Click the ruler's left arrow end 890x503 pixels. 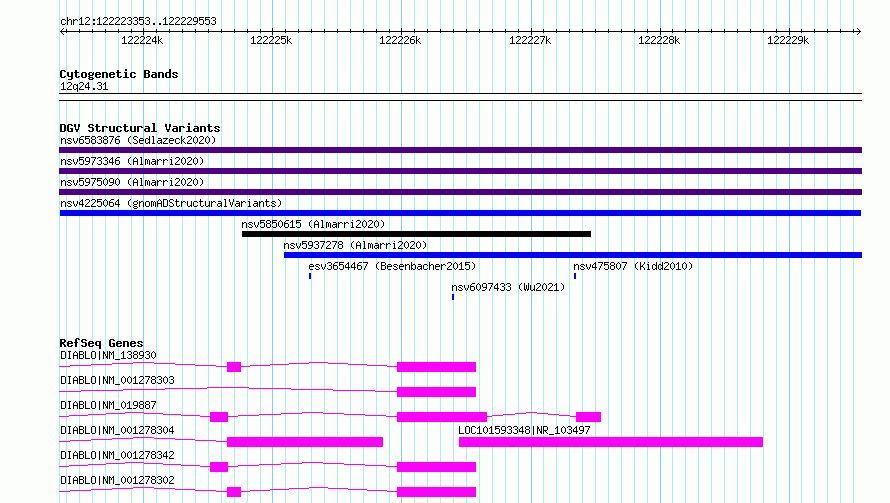(x=63, y=31)
